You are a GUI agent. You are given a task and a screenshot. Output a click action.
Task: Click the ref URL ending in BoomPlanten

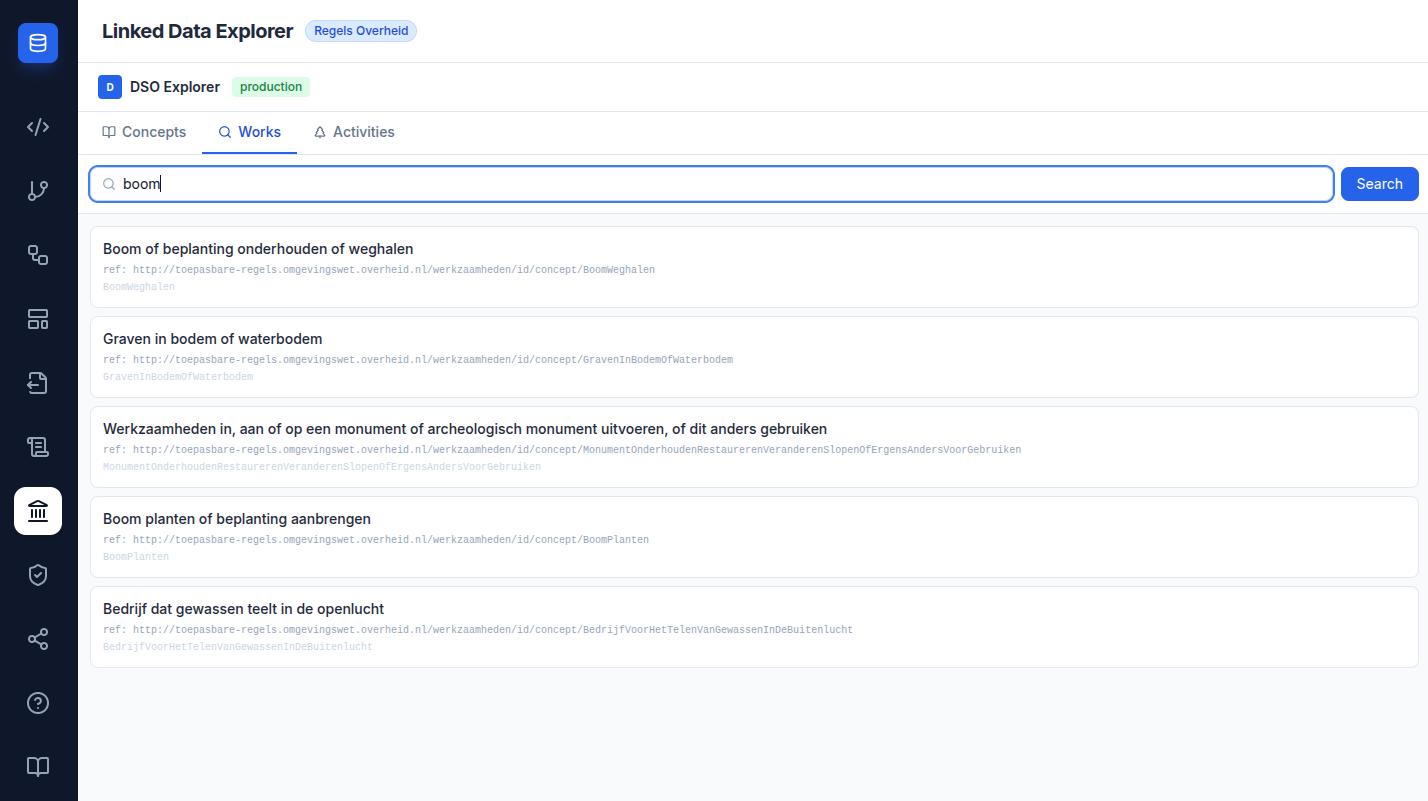(376, 540)
